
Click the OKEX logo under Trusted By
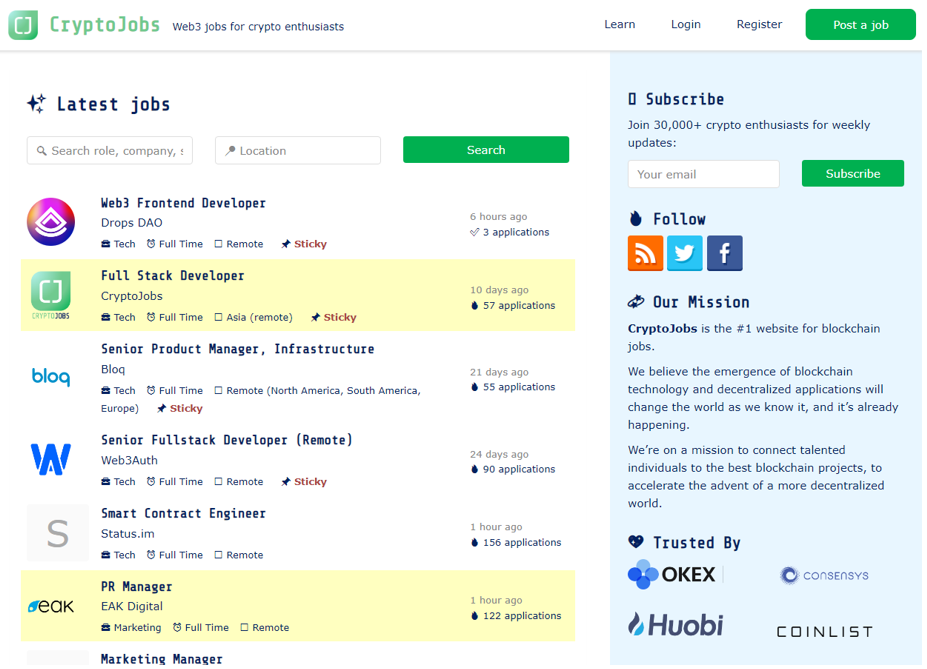point(672,574)
